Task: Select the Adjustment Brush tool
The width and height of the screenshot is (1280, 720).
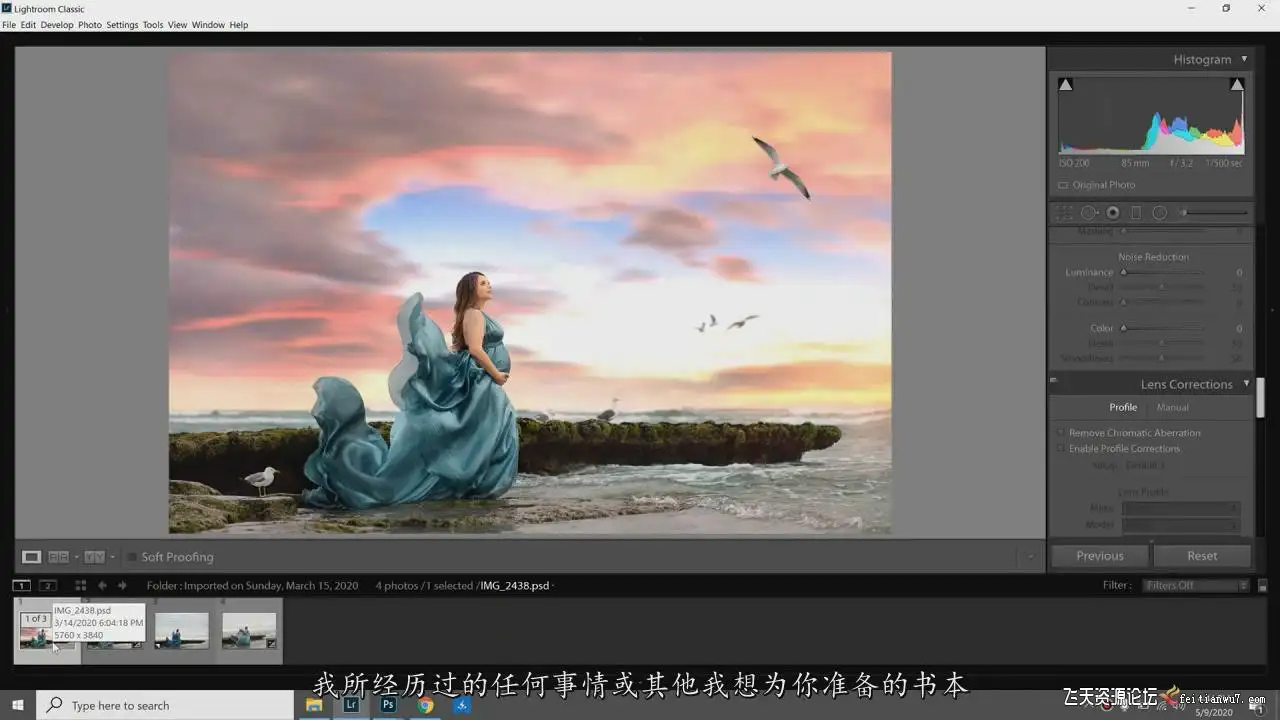Action: [1214, 213]
